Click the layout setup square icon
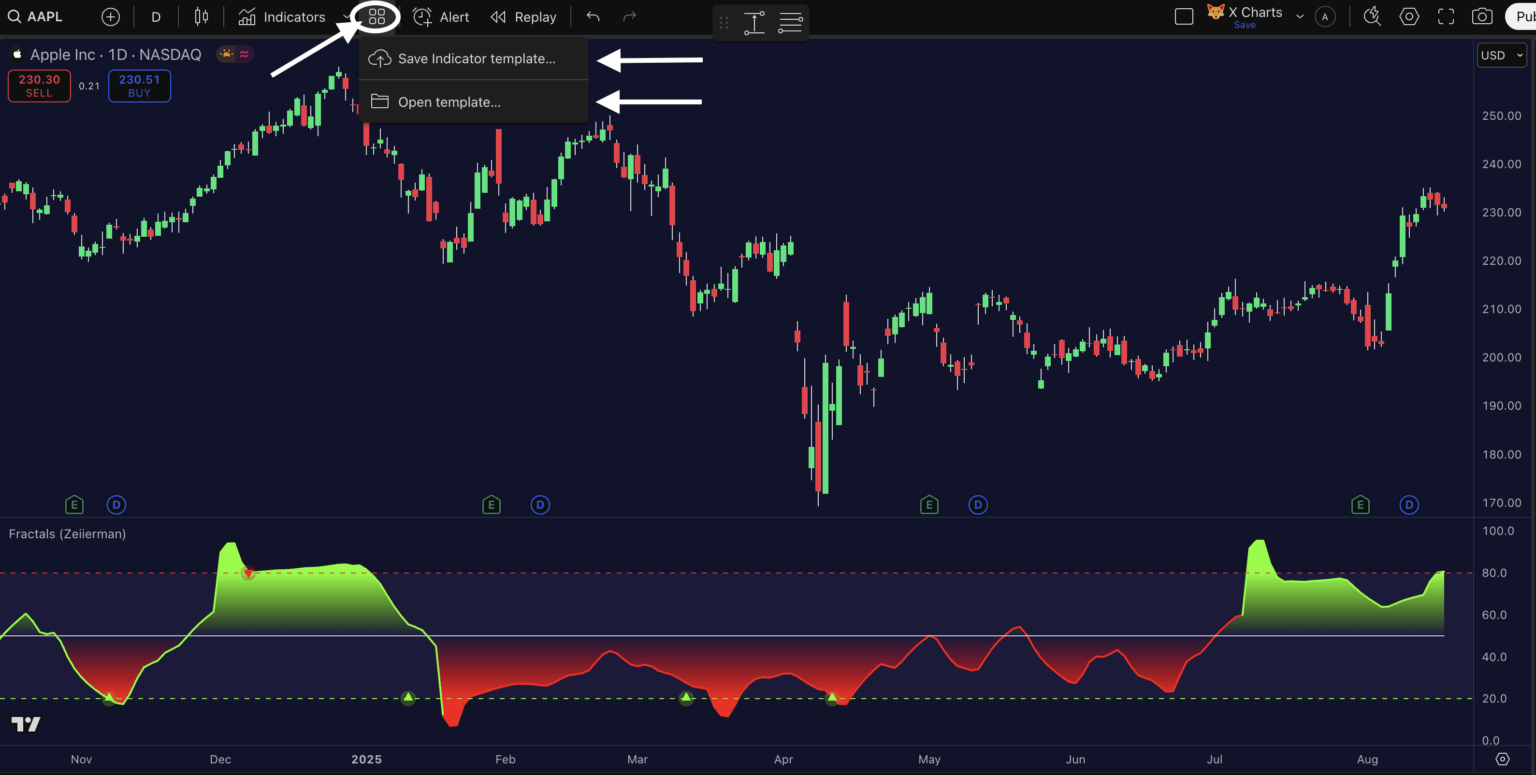 (1184, 17)
